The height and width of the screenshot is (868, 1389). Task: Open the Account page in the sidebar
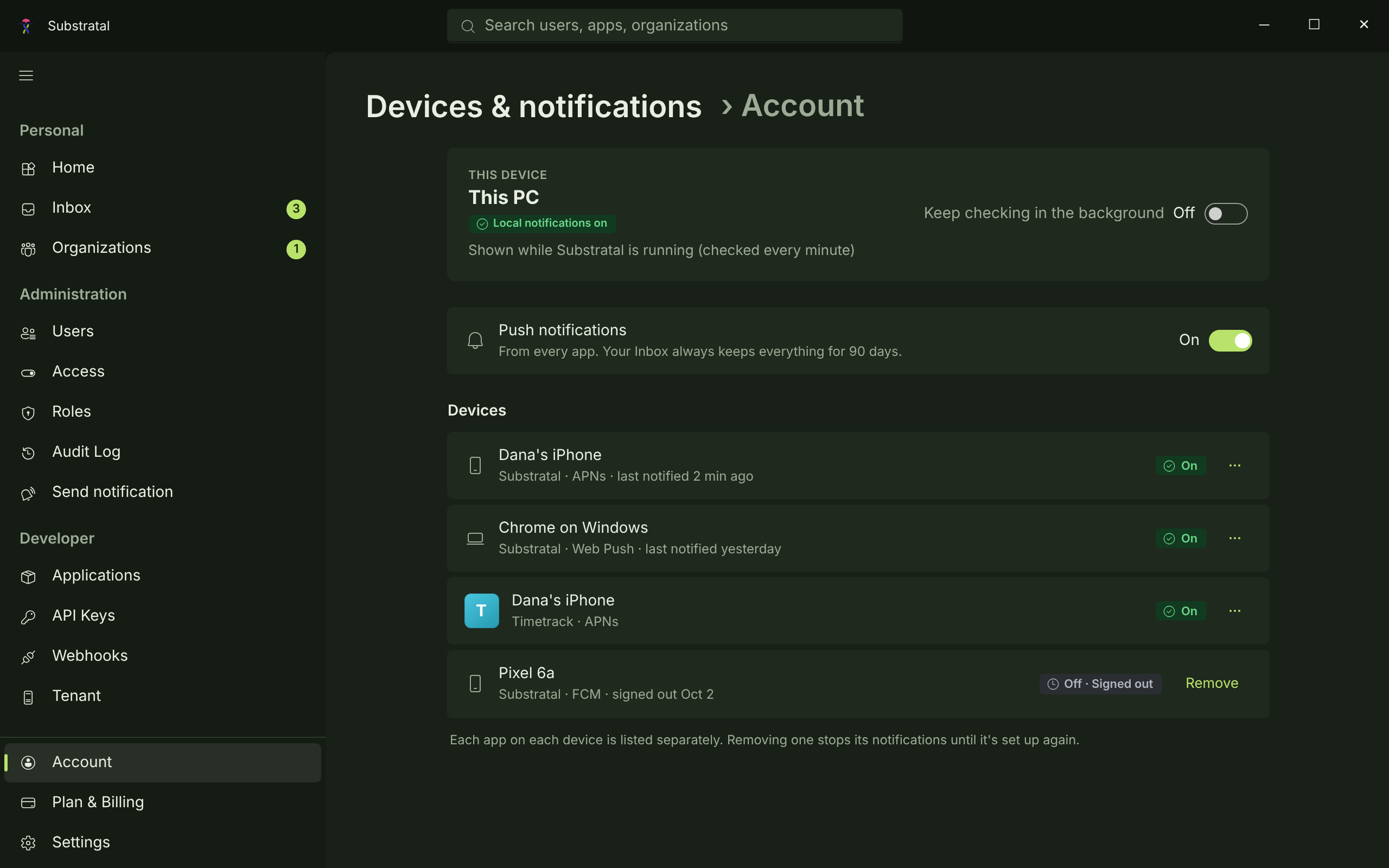click(162, 762)
